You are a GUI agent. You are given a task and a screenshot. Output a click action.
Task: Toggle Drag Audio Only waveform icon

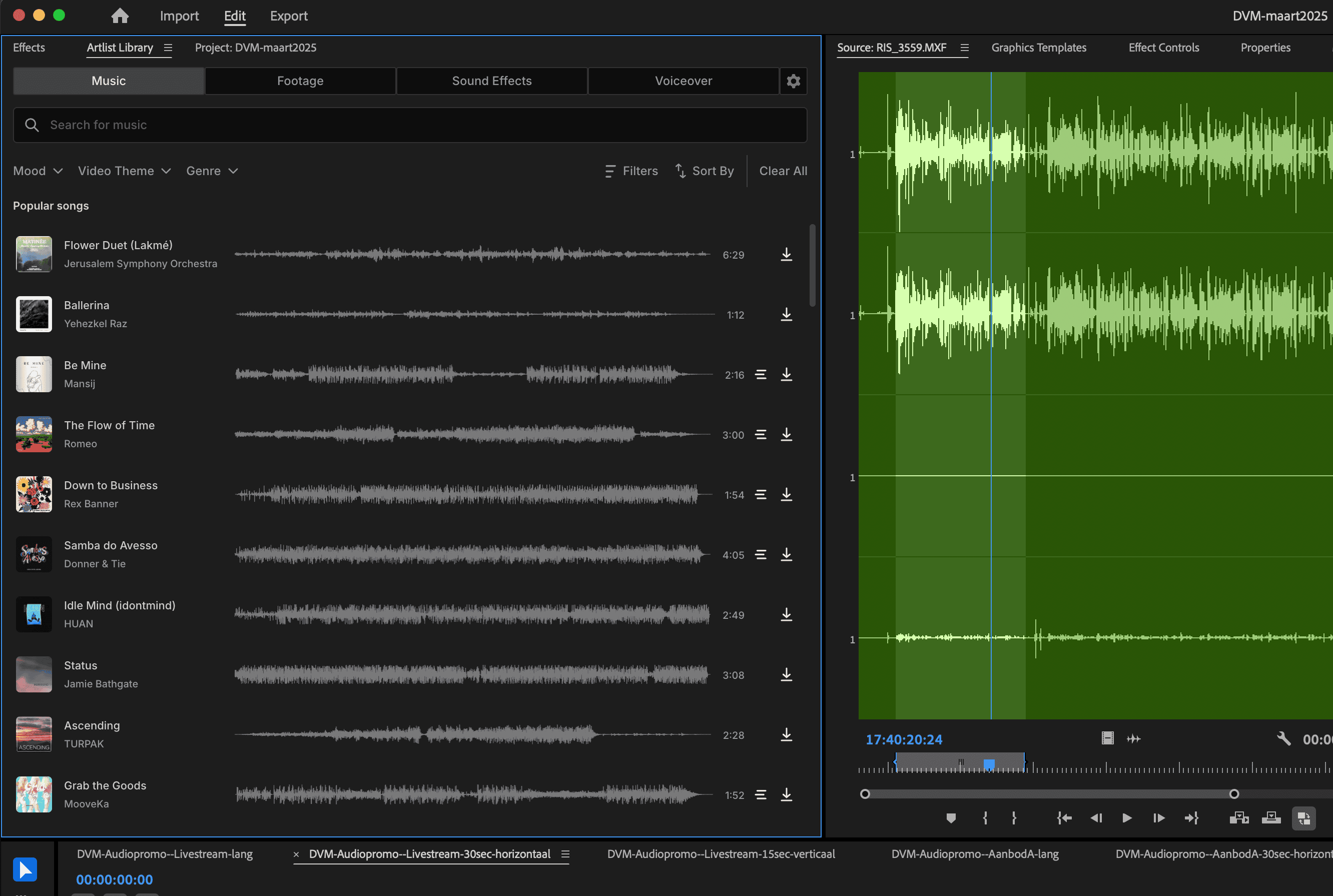1133,739
